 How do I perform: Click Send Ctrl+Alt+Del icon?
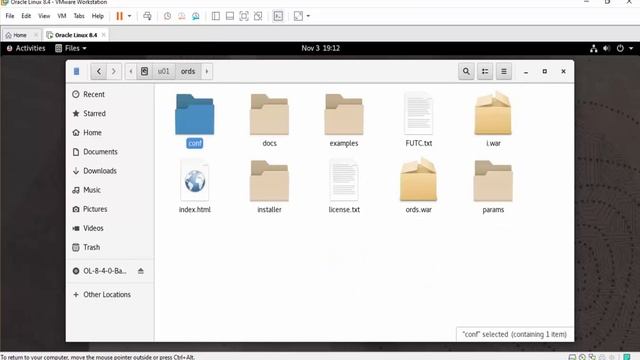coord(147,16)
